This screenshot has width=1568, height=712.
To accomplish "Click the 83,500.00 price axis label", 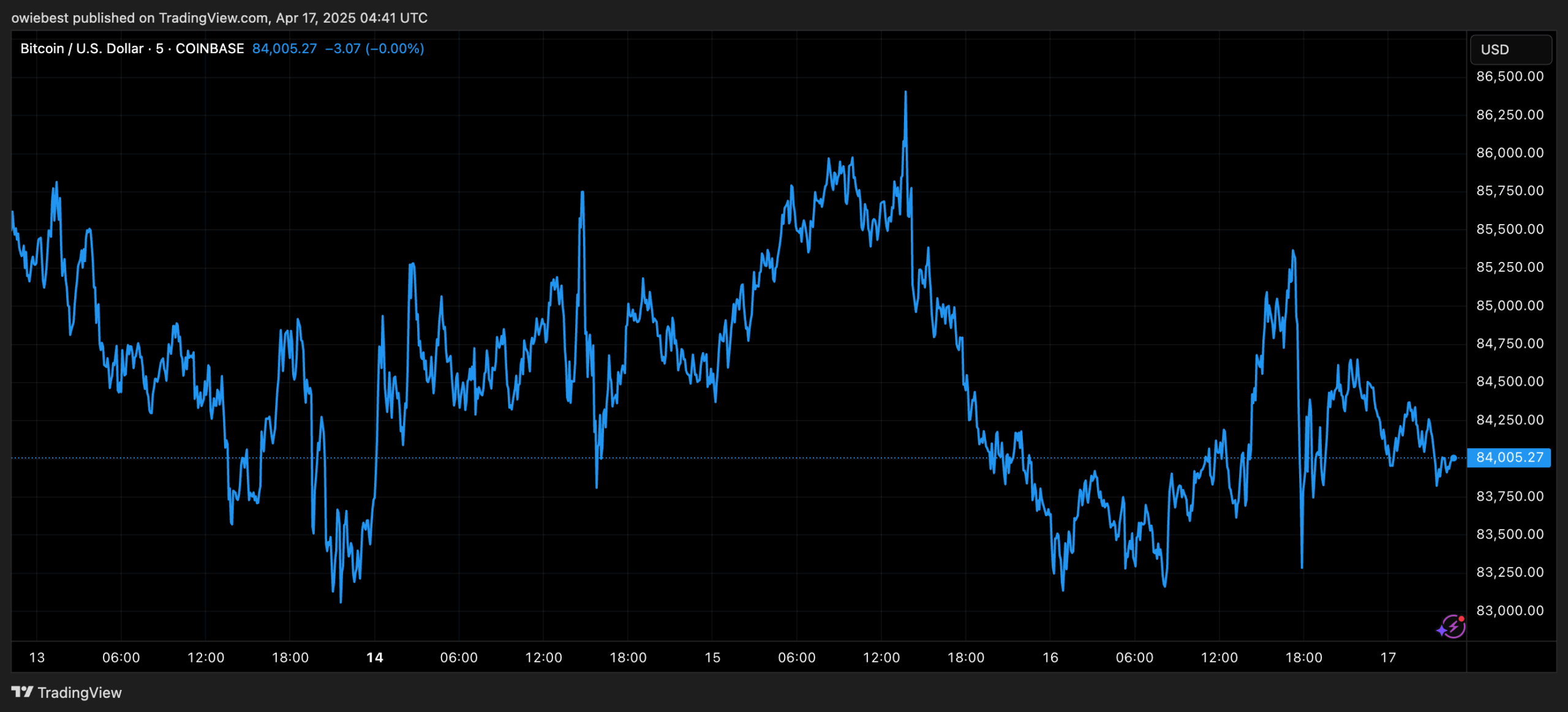I will [1510, 534].
